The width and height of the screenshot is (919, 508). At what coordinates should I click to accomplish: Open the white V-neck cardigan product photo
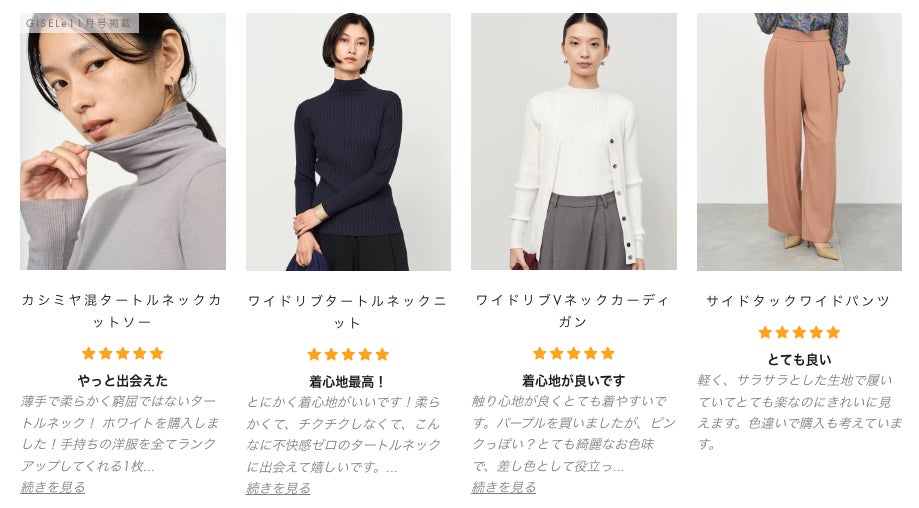click(574, 141)
